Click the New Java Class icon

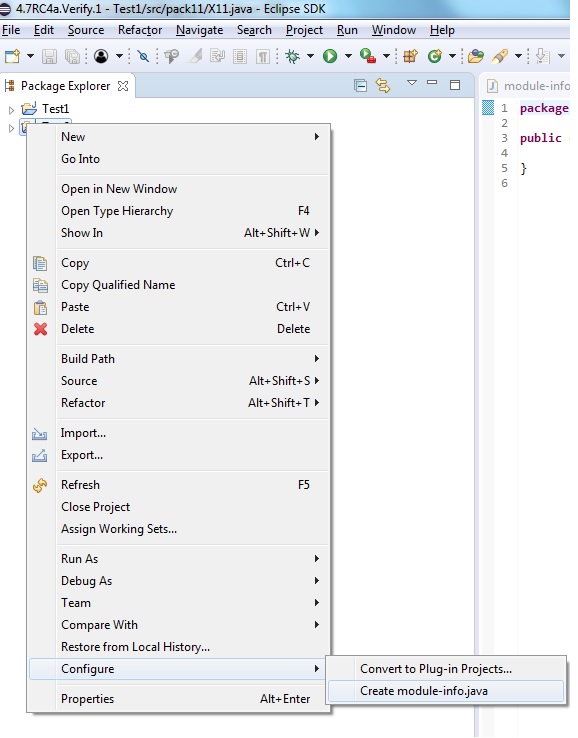[x=434, y=56]
